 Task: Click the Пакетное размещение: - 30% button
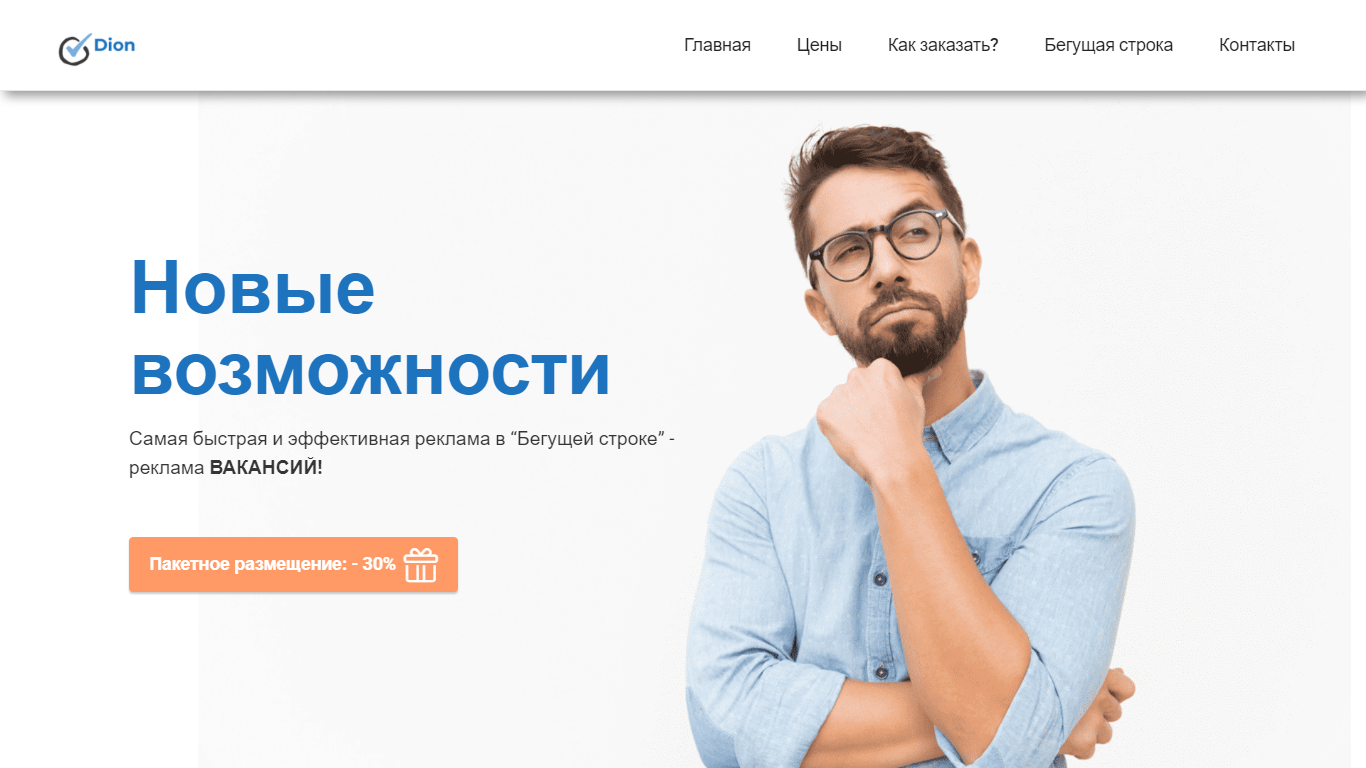pos(293,565)
